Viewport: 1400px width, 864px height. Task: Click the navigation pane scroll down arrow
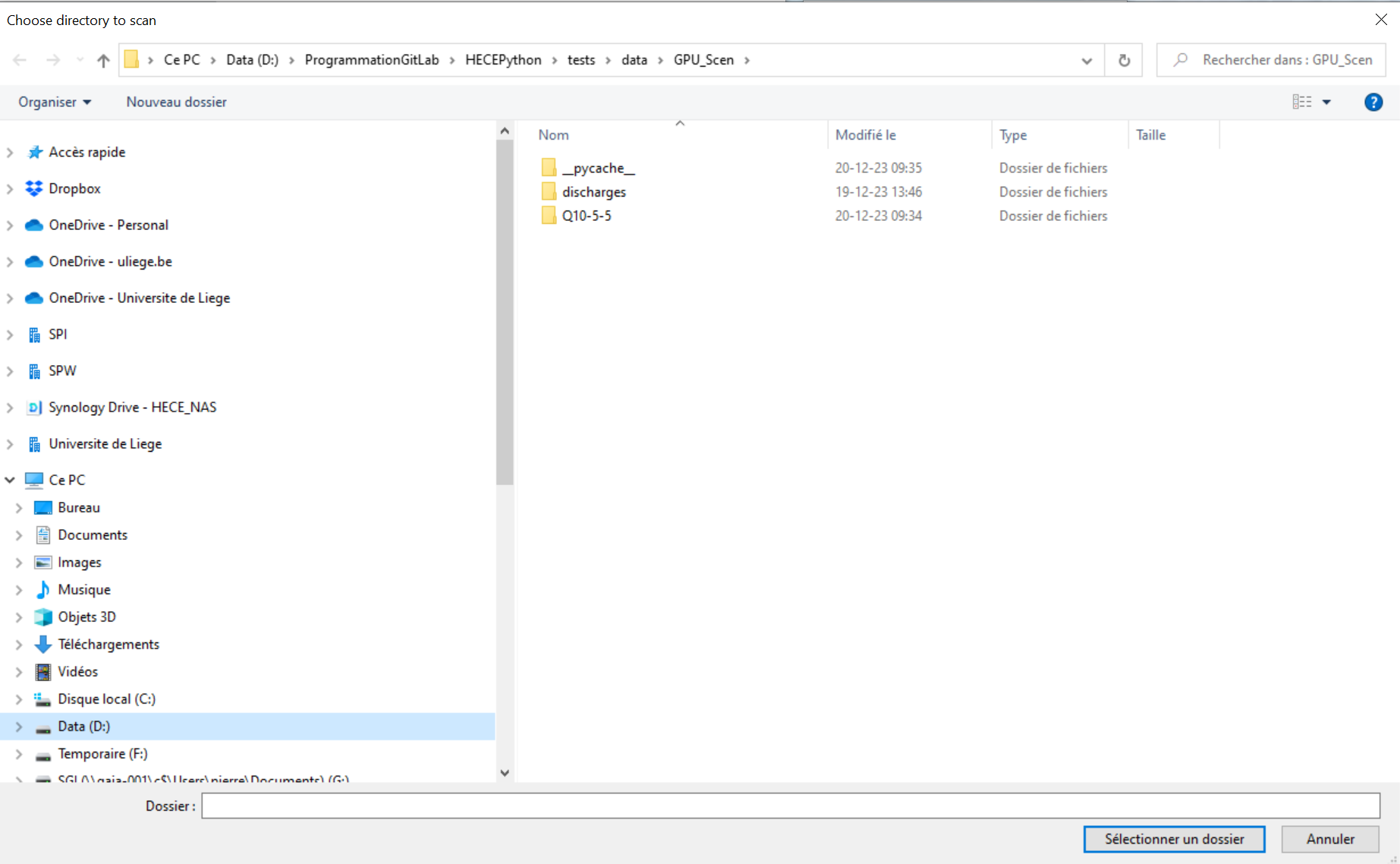[505, 773]
